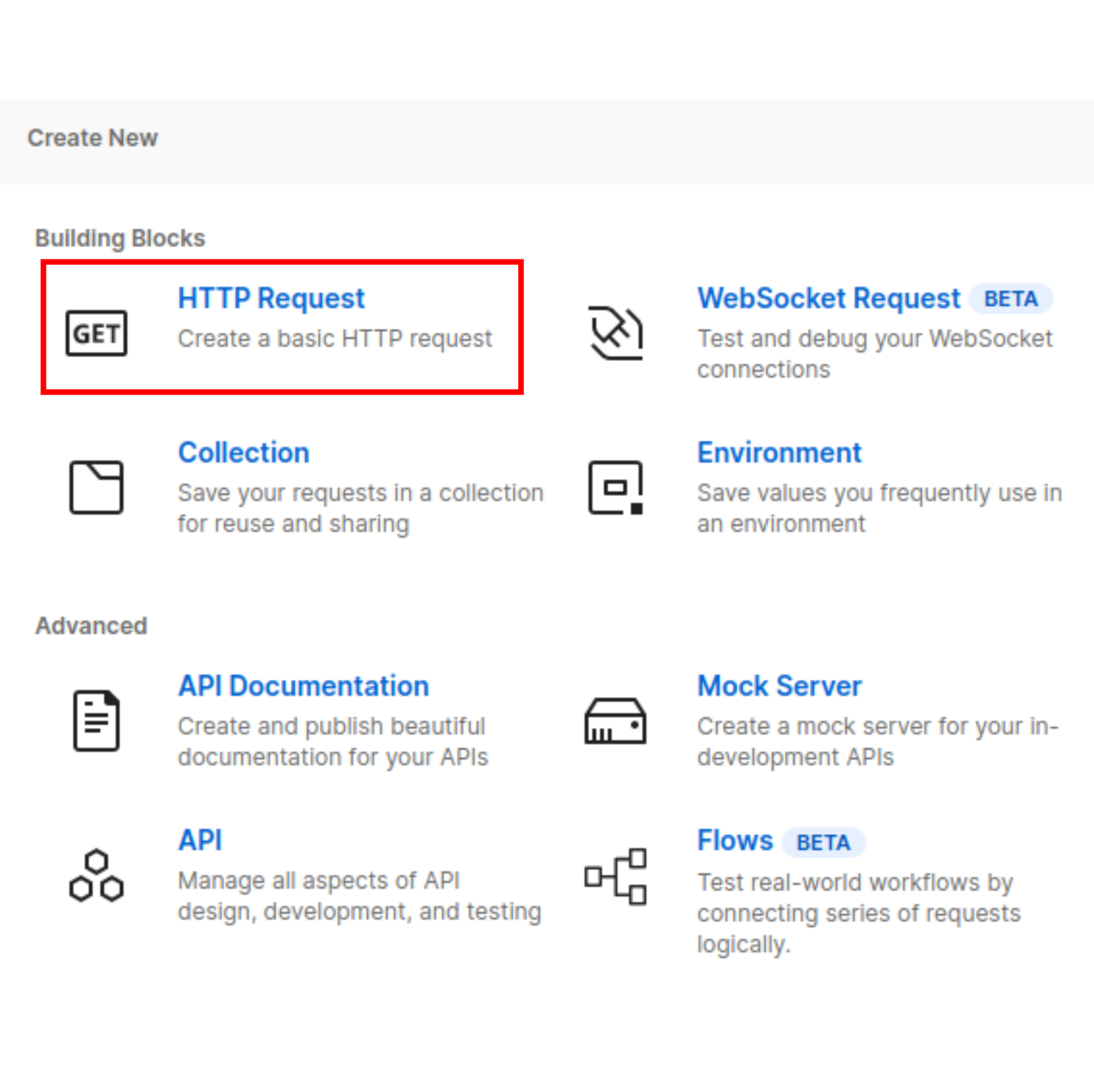The image size is (1094, 1092).
Task: Click the Collection folder icon
Action: coord(96,487)
